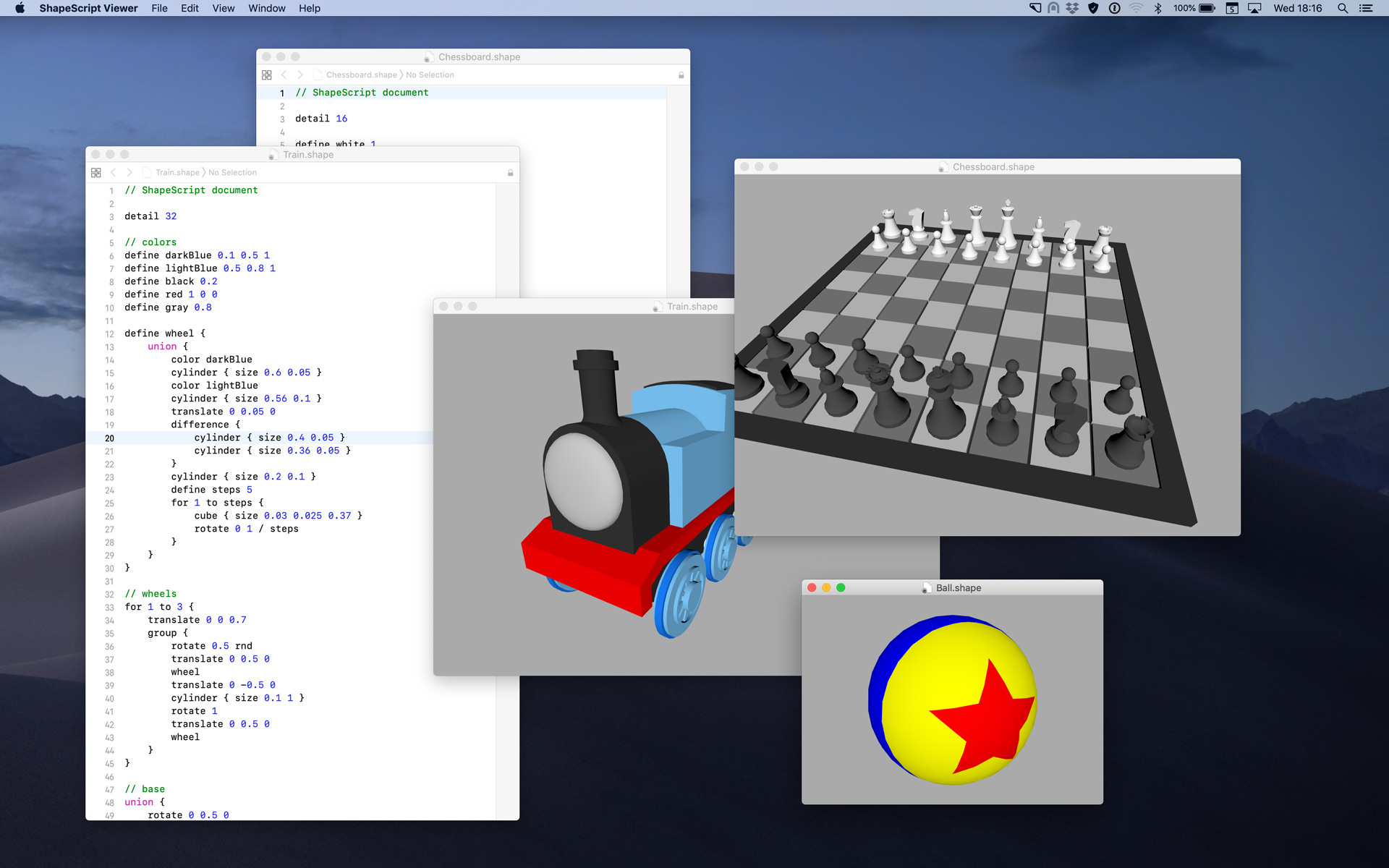This screenshot has width=1389, height=868.
Task: Go back in Train.shape editor navigation
Action: coord(114,173)
